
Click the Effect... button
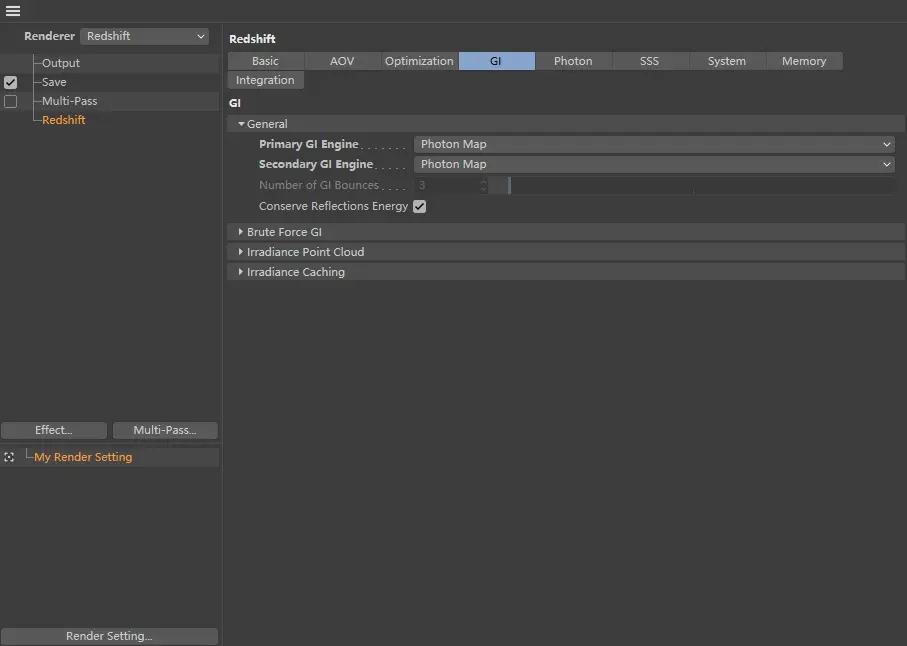[54, 430]
